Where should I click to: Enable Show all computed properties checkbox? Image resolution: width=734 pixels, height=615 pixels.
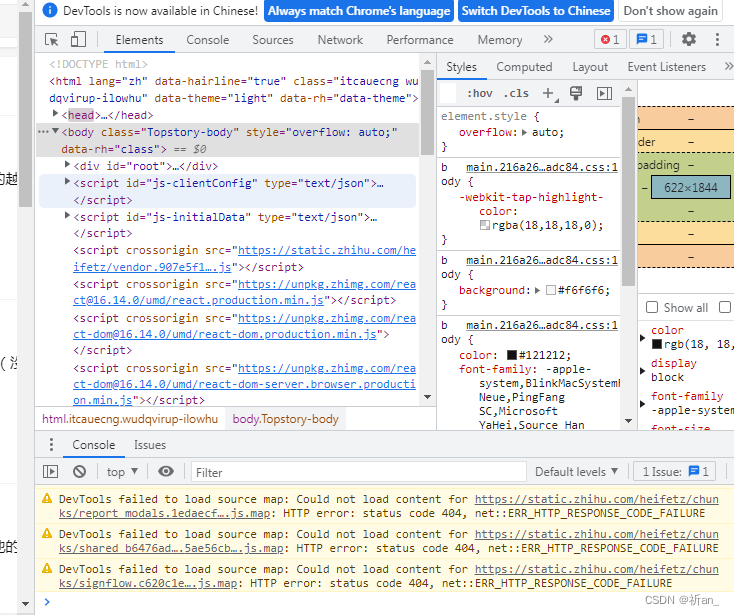(652, 308)
